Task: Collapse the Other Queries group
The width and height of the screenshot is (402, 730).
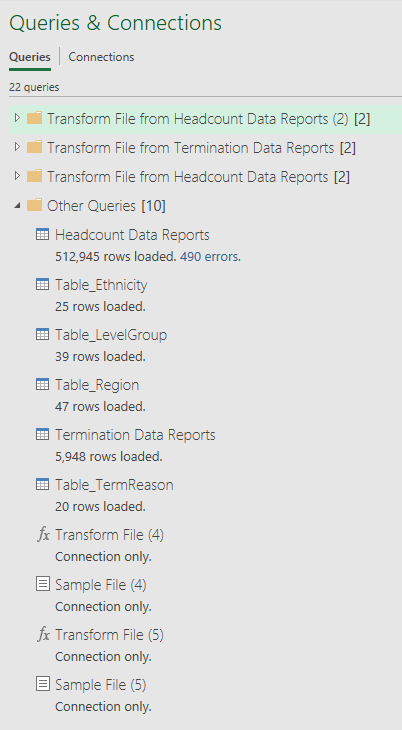Action: [x=17, y=205]
